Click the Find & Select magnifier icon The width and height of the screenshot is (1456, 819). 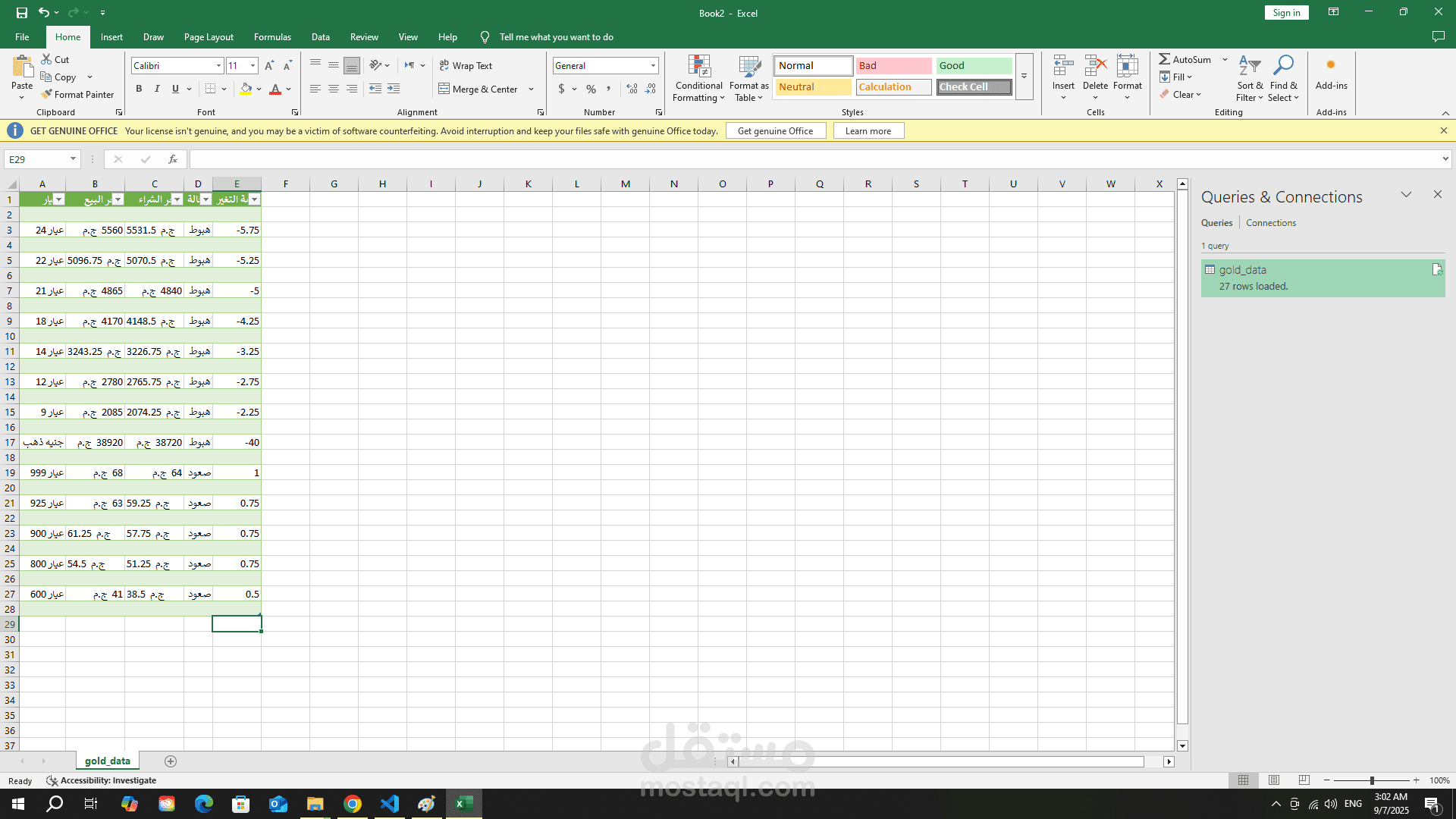click(1283, 65)
